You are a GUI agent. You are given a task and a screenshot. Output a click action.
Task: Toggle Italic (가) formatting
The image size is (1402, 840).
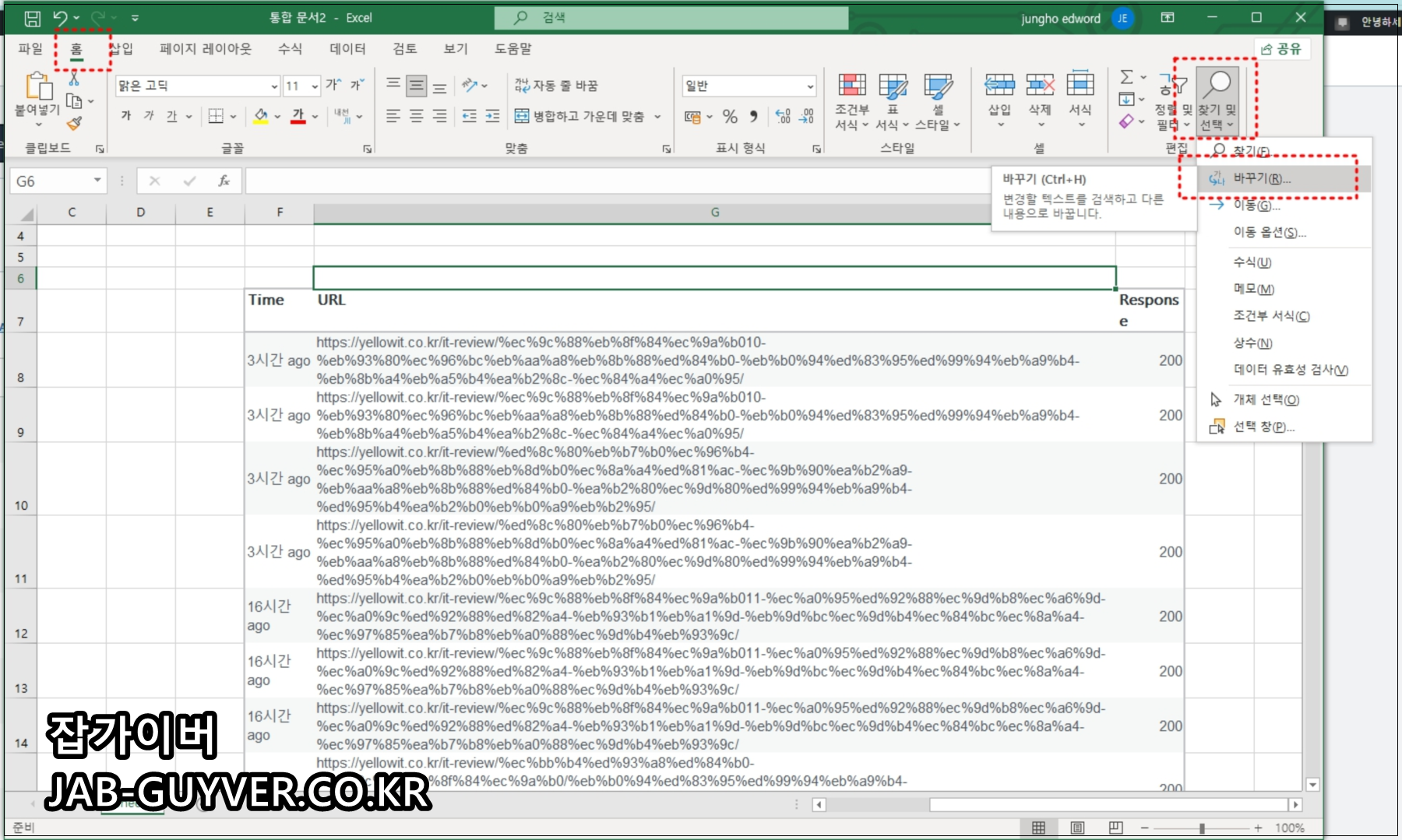(149, 116)
